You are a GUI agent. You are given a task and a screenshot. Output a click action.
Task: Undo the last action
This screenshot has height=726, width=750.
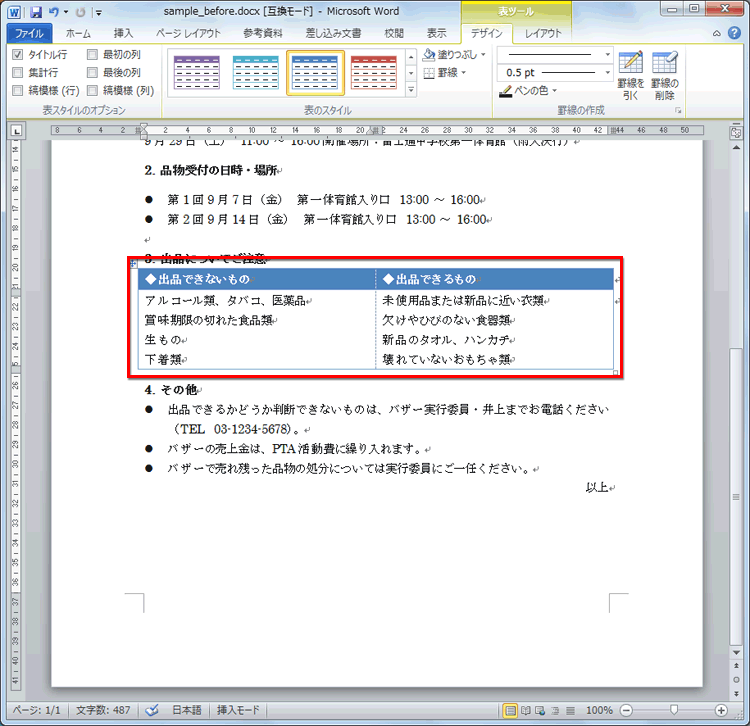coord(54,12)
